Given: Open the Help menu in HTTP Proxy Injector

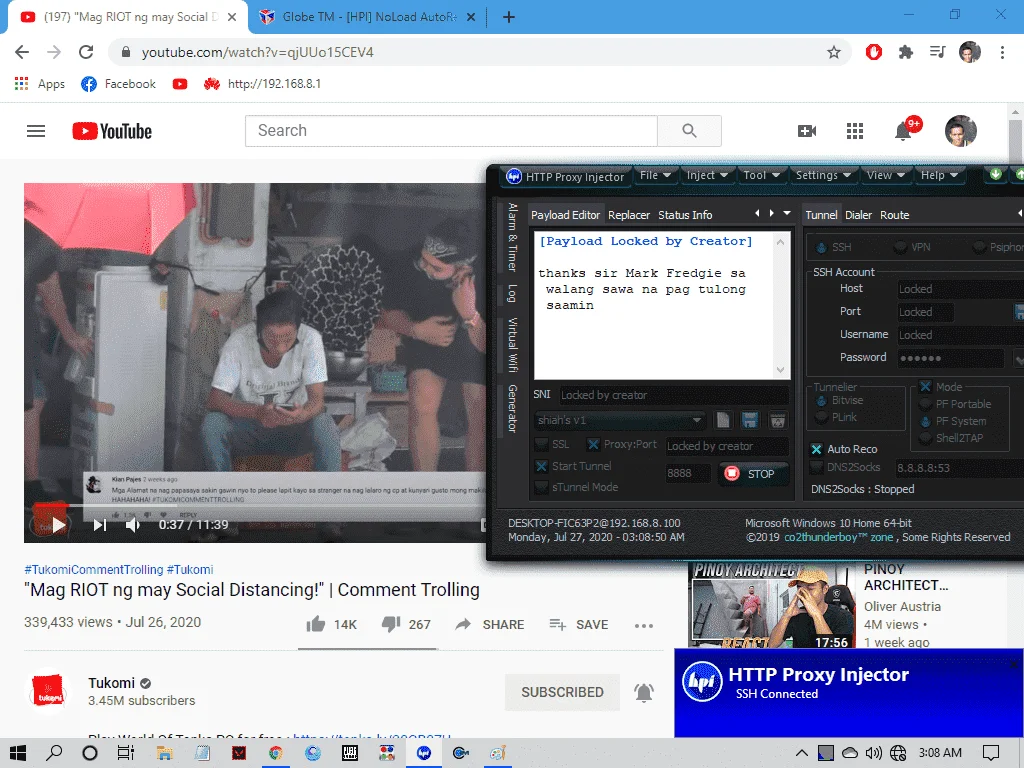Looking at the screenshot, I should (x=939, y=175).
